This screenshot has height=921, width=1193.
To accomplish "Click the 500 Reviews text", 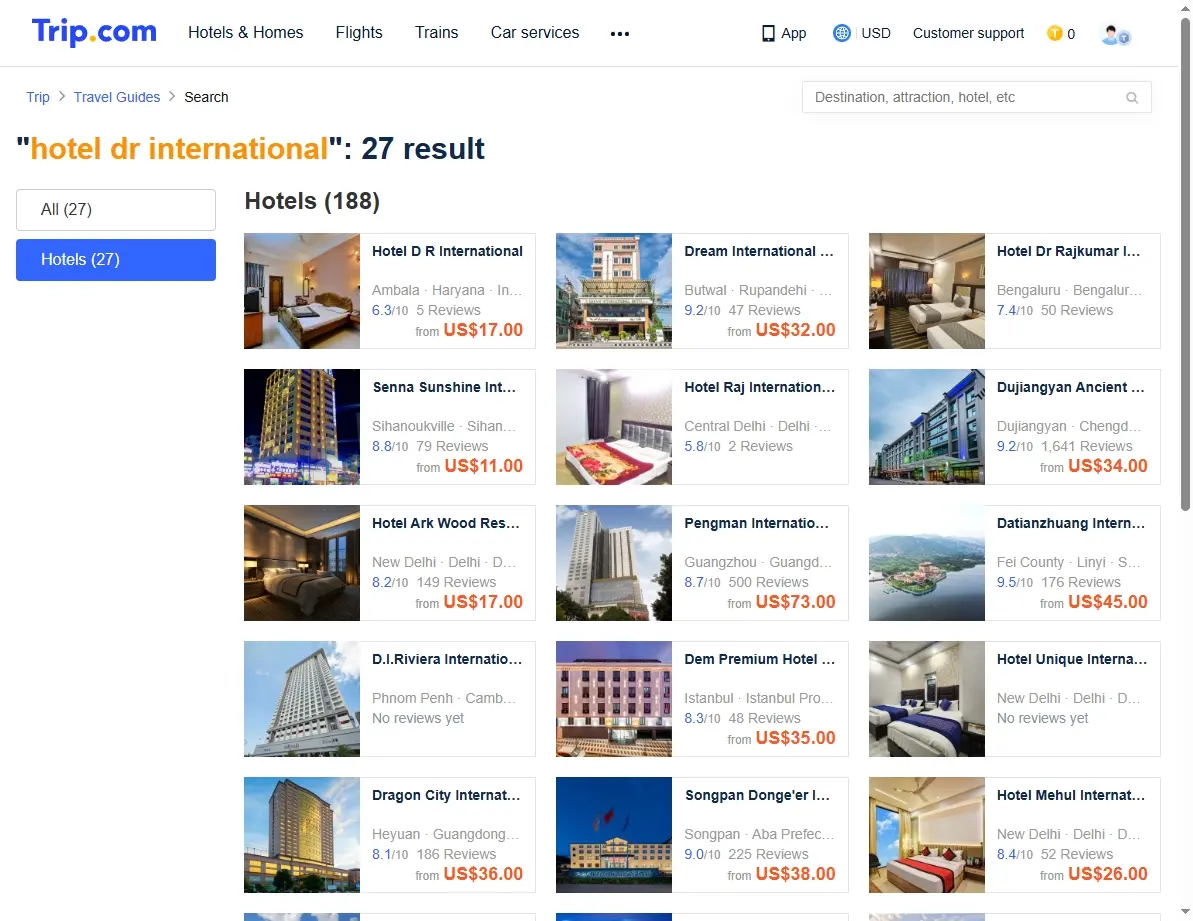I will point(768,583).
